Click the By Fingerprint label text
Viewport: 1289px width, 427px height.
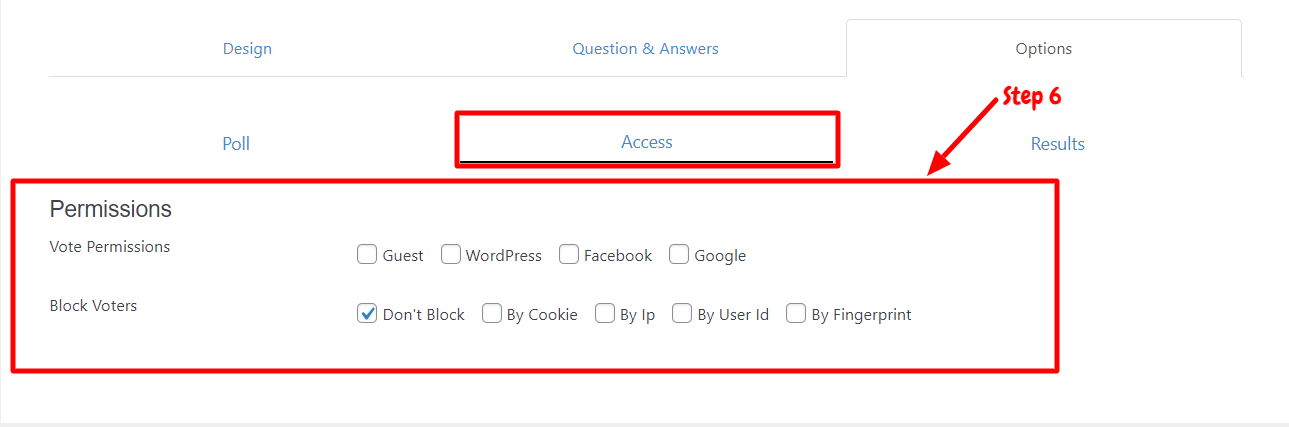point(861,315)
